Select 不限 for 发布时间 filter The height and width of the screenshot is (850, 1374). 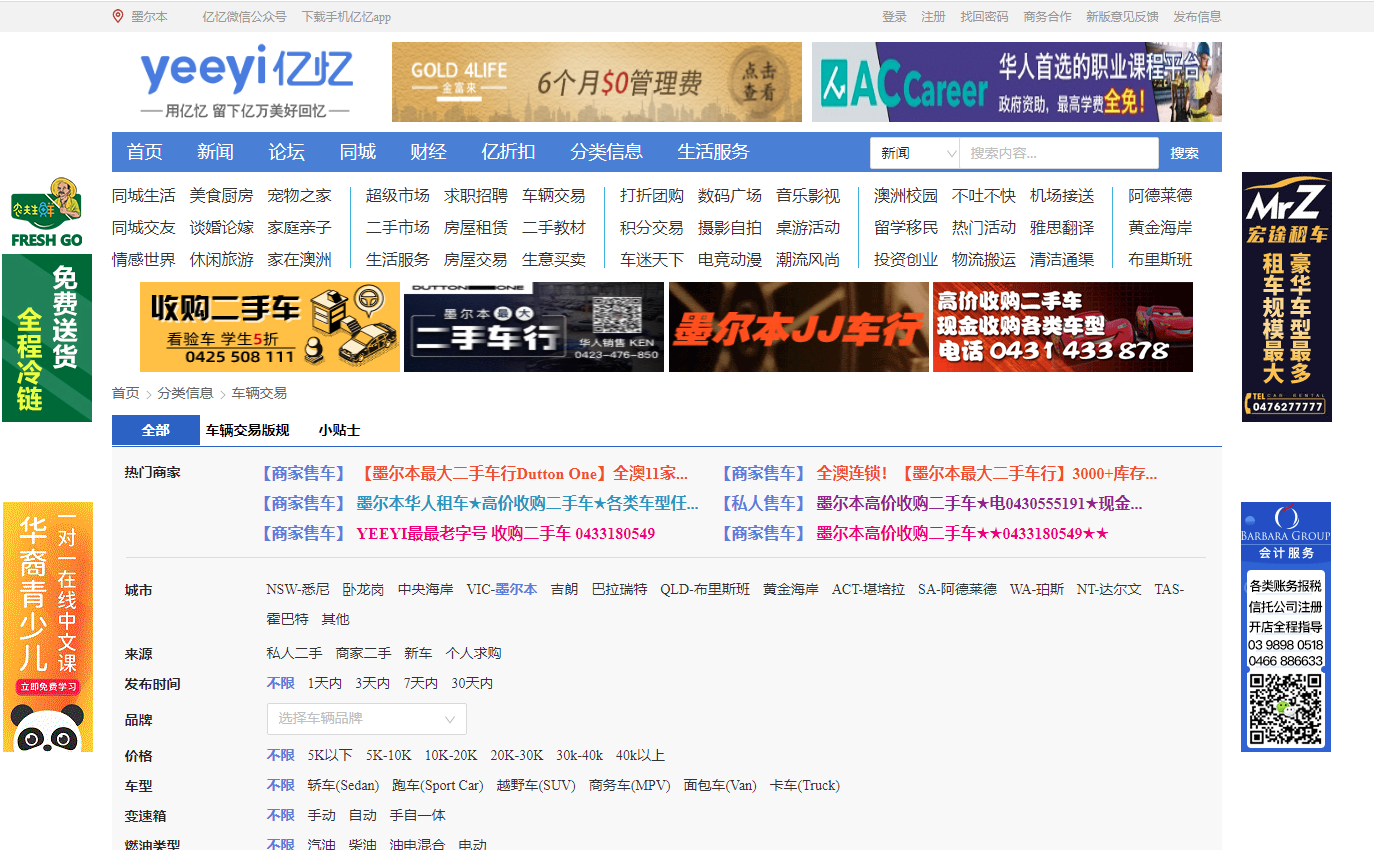pos(280,684)
